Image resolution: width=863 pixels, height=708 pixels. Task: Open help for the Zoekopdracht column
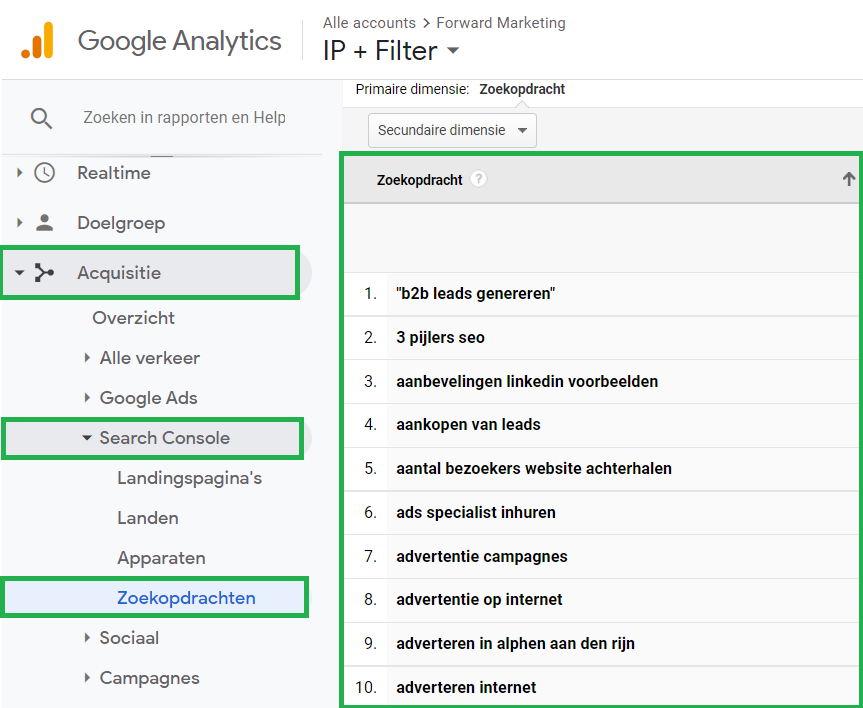click(x=478, y=179)
